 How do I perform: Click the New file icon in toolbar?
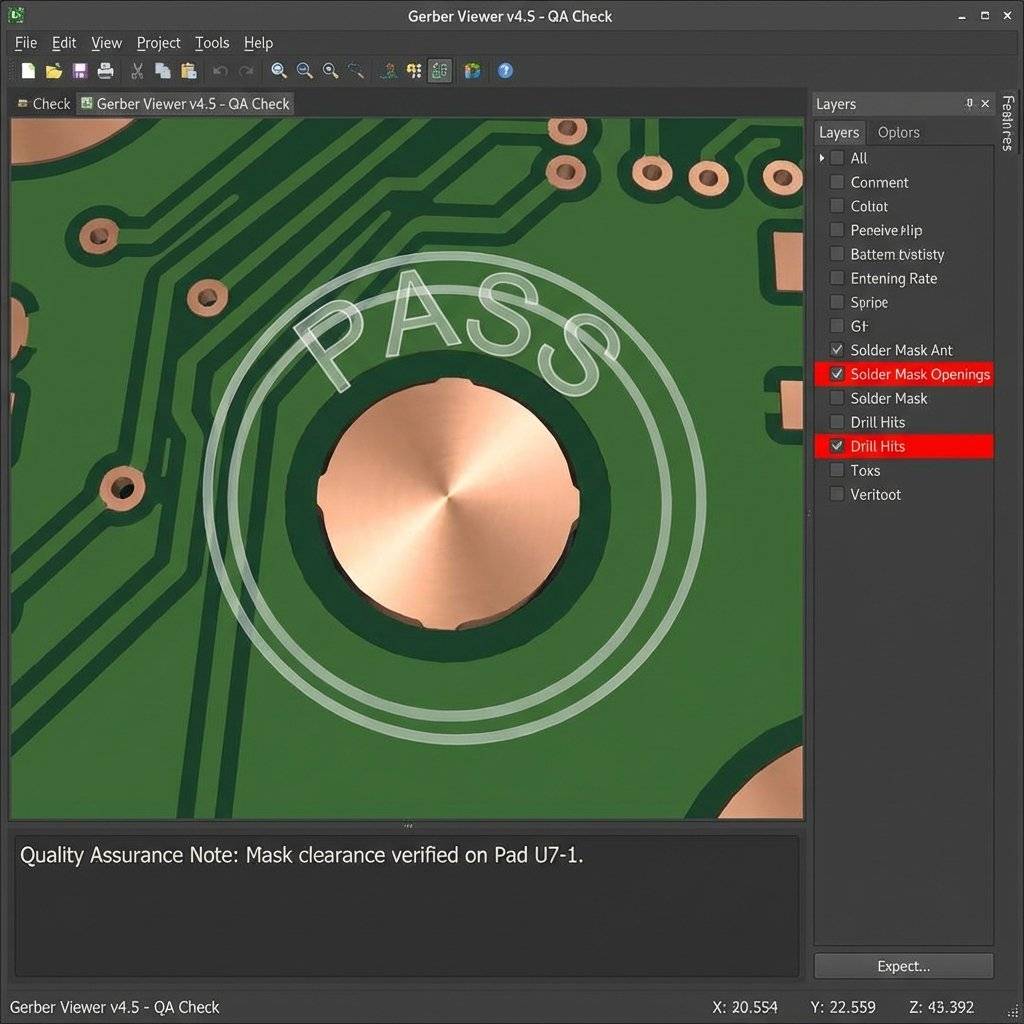[28, 71]
